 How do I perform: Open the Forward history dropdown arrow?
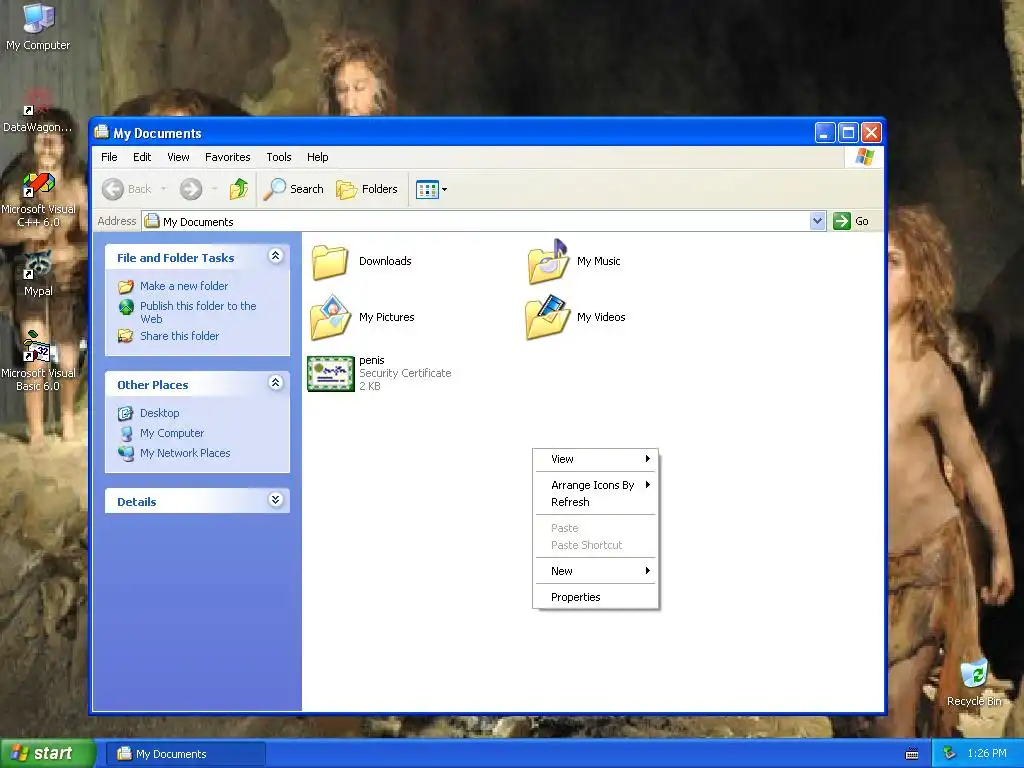coord(214,189)
